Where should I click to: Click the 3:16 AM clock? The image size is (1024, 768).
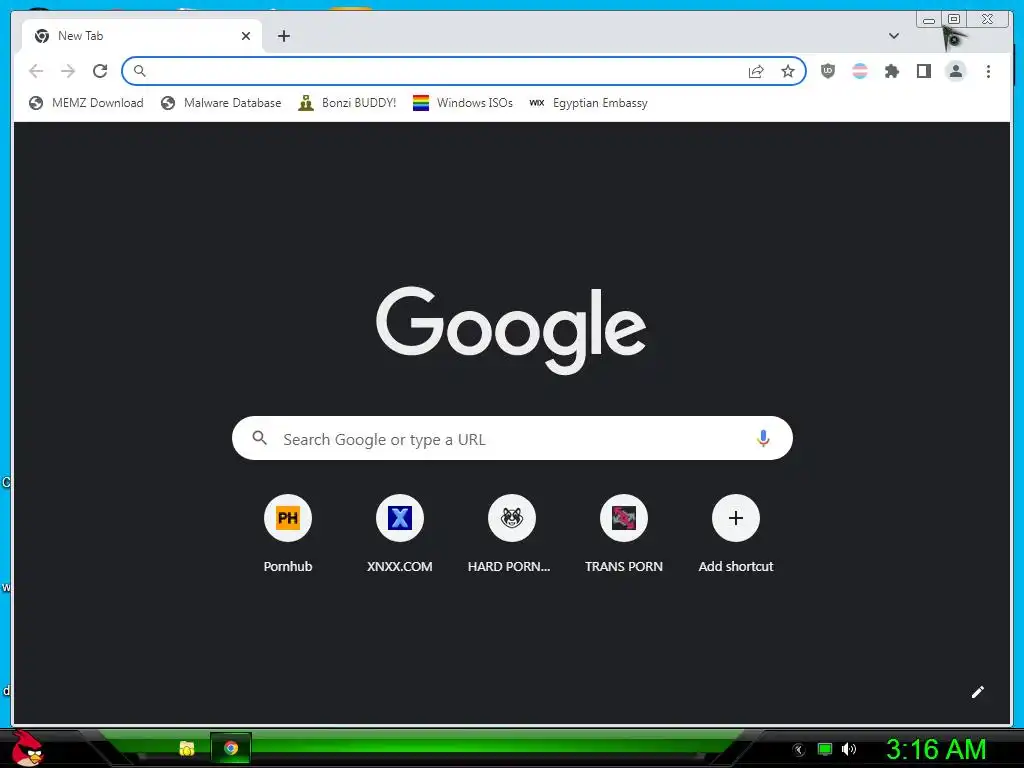[936, 749]
